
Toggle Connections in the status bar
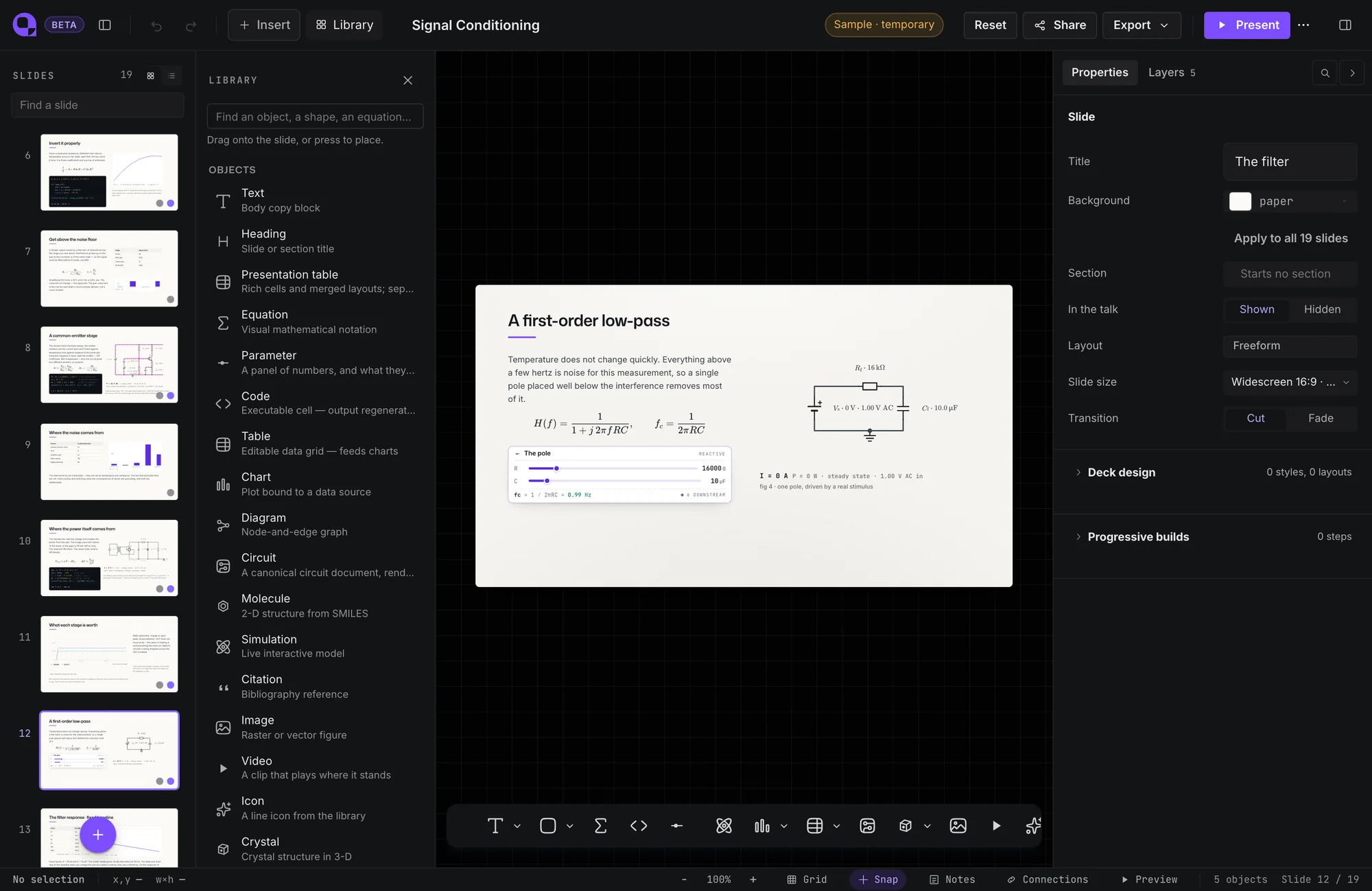(x=1048, y=879)
